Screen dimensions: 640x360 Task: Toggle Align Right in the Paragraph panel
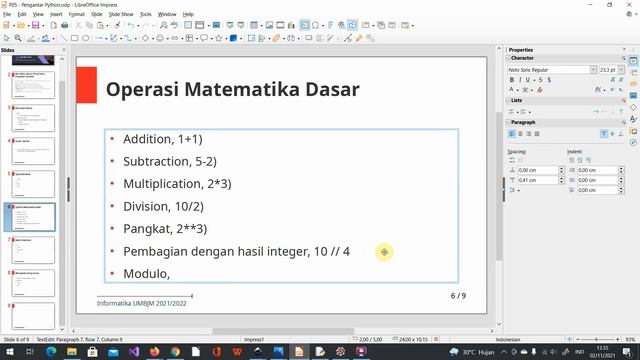pyautogui.click(x=529, y=134)
